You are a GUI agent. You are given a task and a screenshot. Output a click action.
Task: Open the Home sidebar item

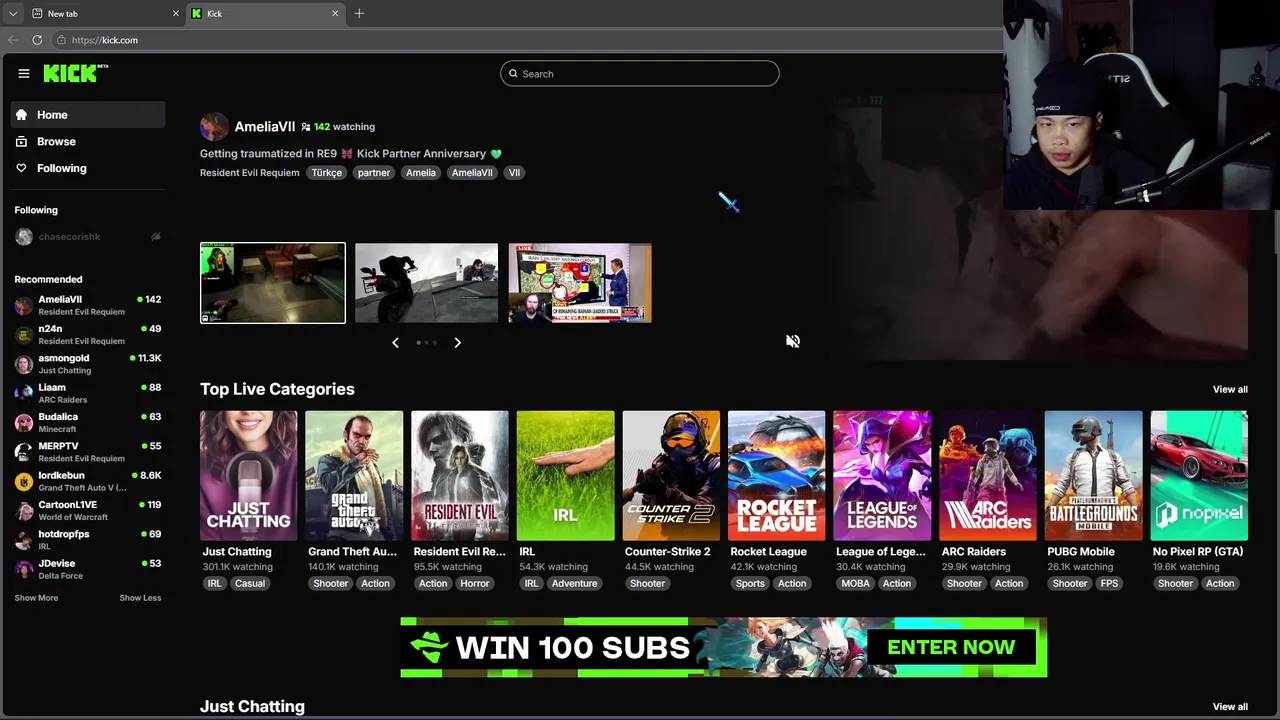click(x=88, y=115)
